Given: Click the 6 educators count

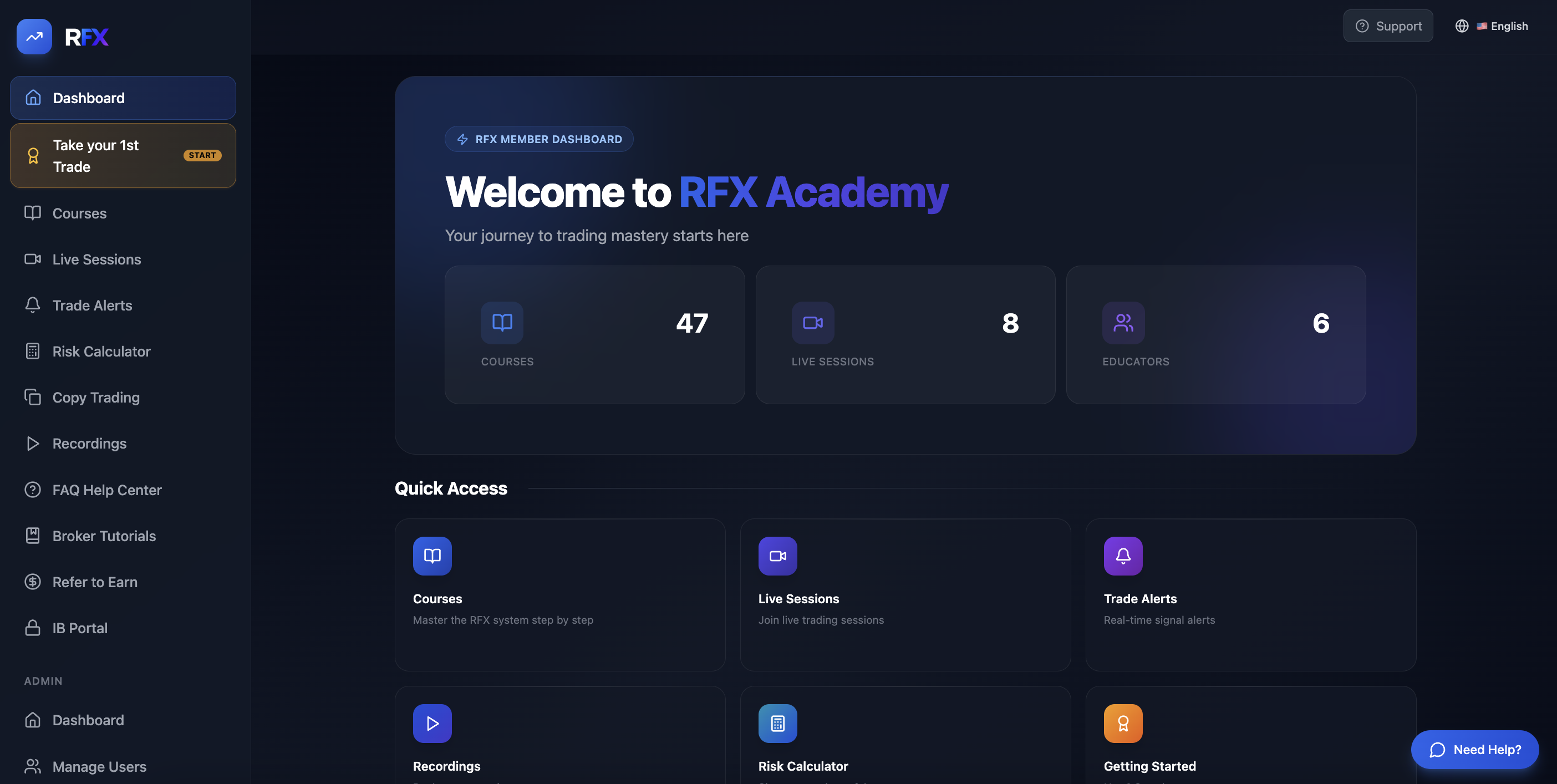Looking at the screenshot, I should pos(1321,323).
